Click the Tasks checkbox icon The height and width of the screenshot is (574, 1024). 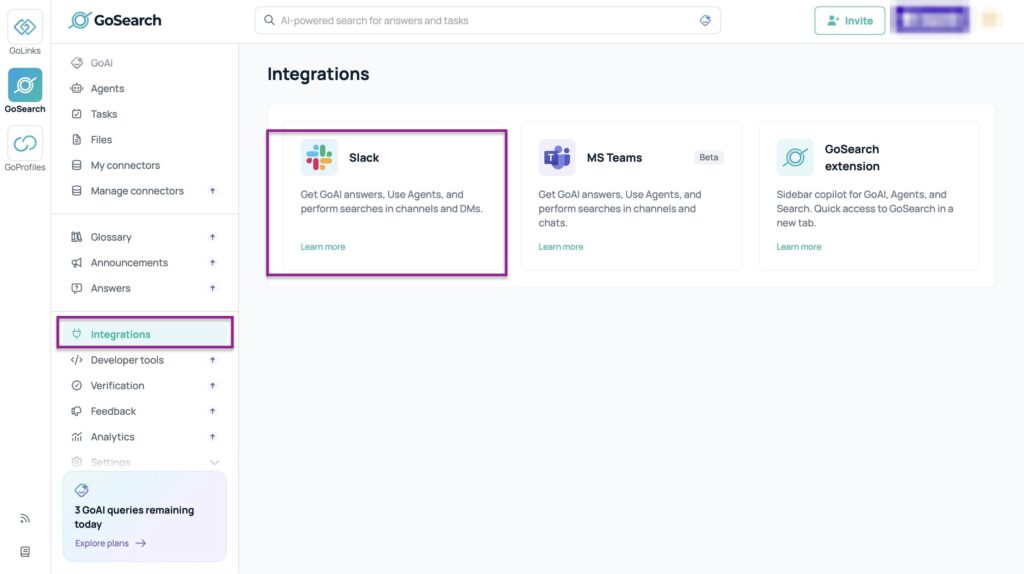pyautogui.click(x=76, y=114)
